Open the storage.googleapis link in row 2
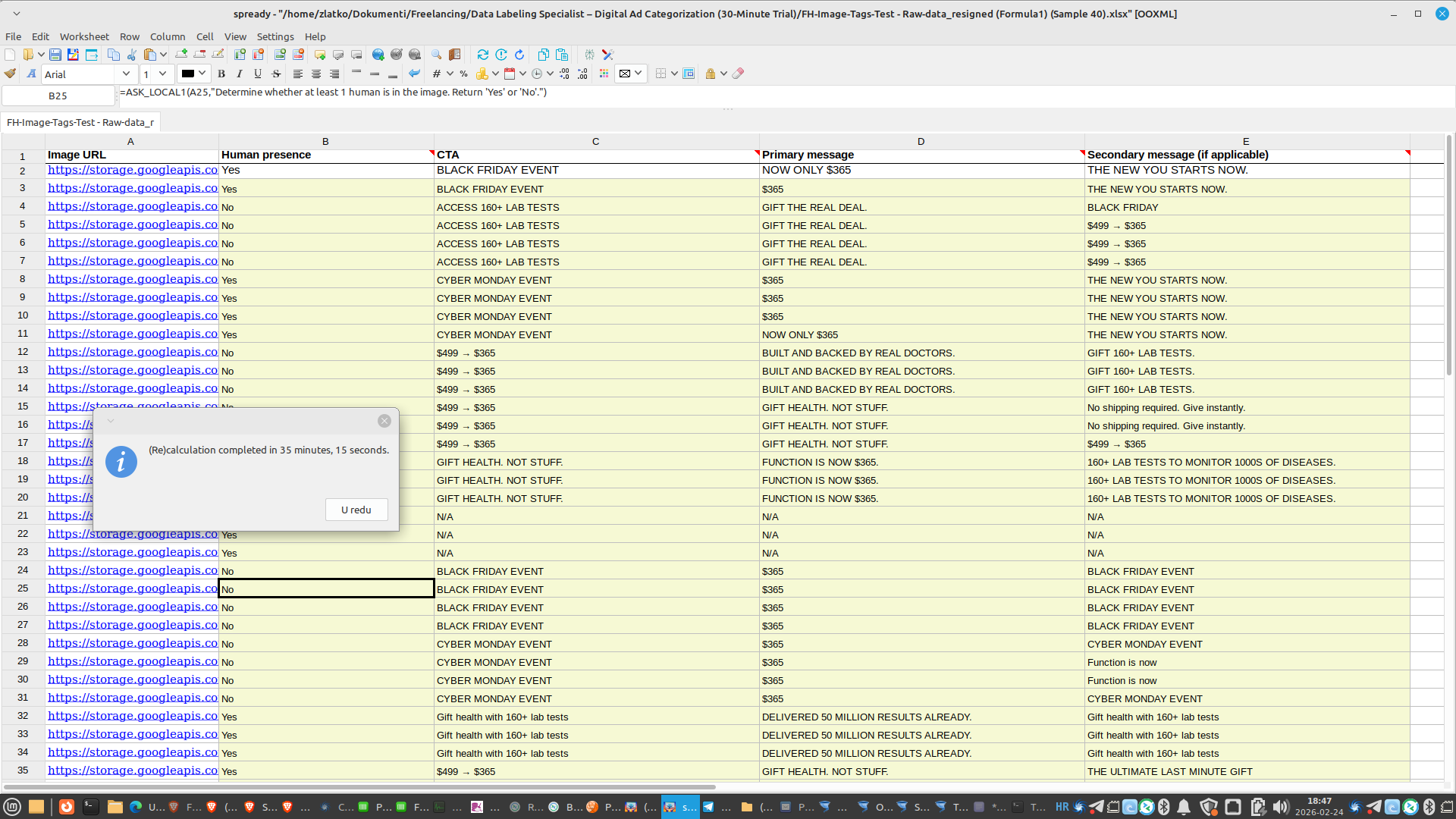The image size is (1456, 819). 133,170
